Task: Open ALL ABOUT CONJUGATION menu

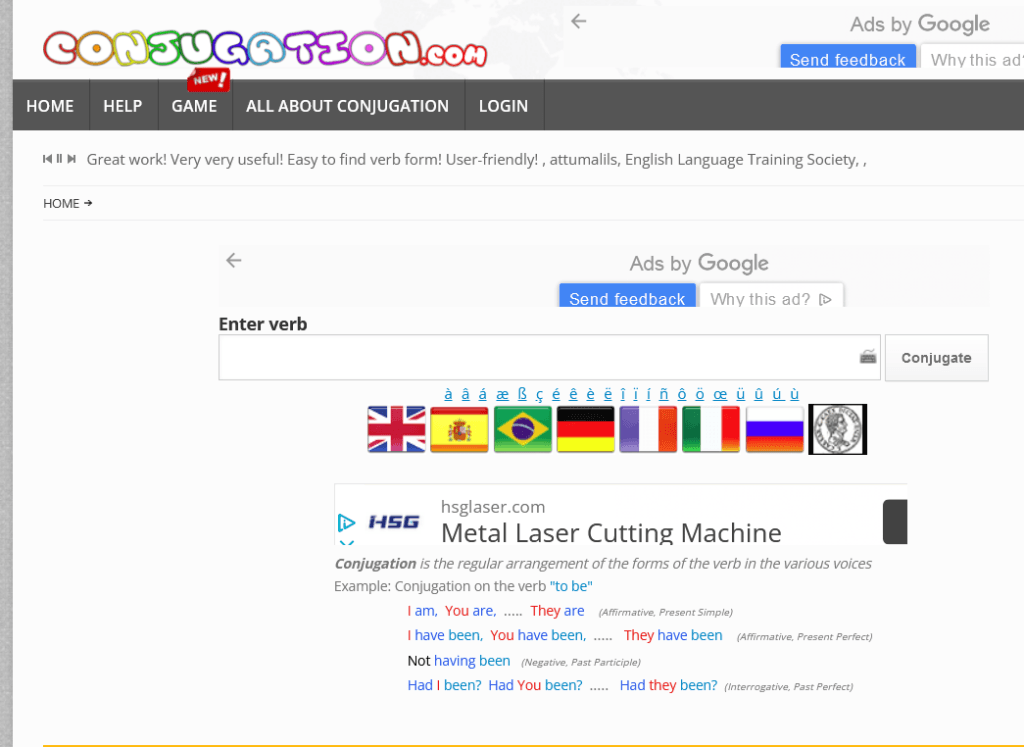Action: 347,106
